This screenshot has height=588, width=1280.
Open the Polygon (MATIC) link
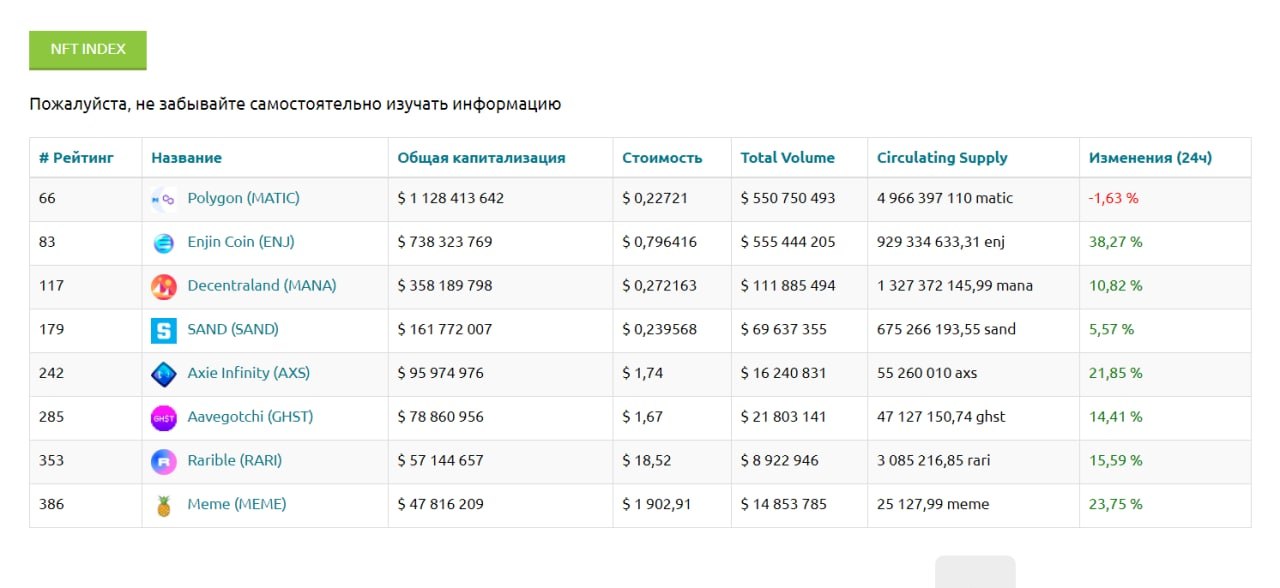pos(243,198)
